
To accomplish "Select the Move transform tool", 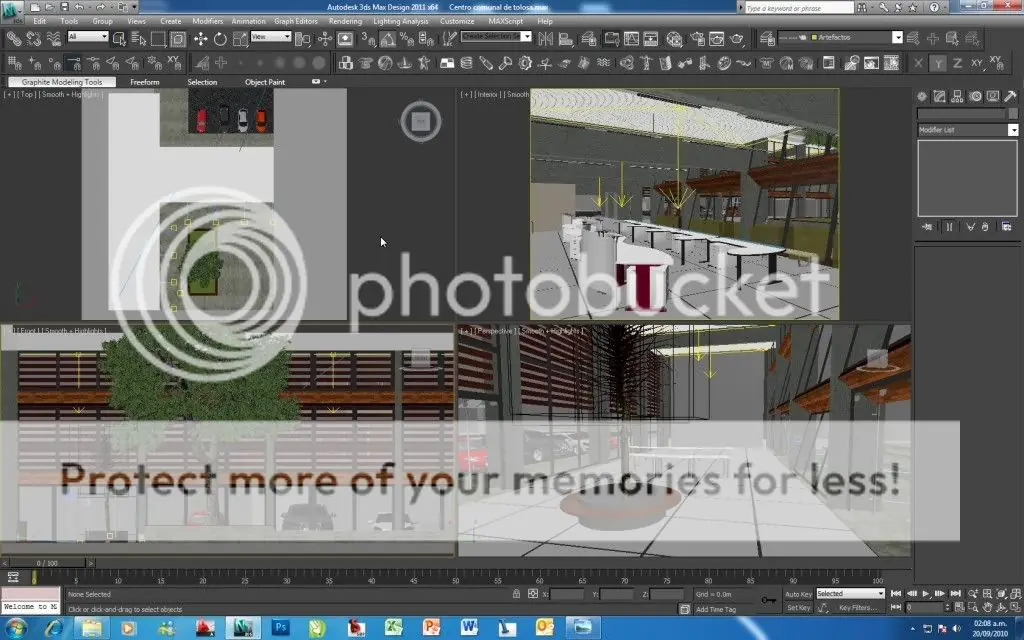I will [200, 39].
